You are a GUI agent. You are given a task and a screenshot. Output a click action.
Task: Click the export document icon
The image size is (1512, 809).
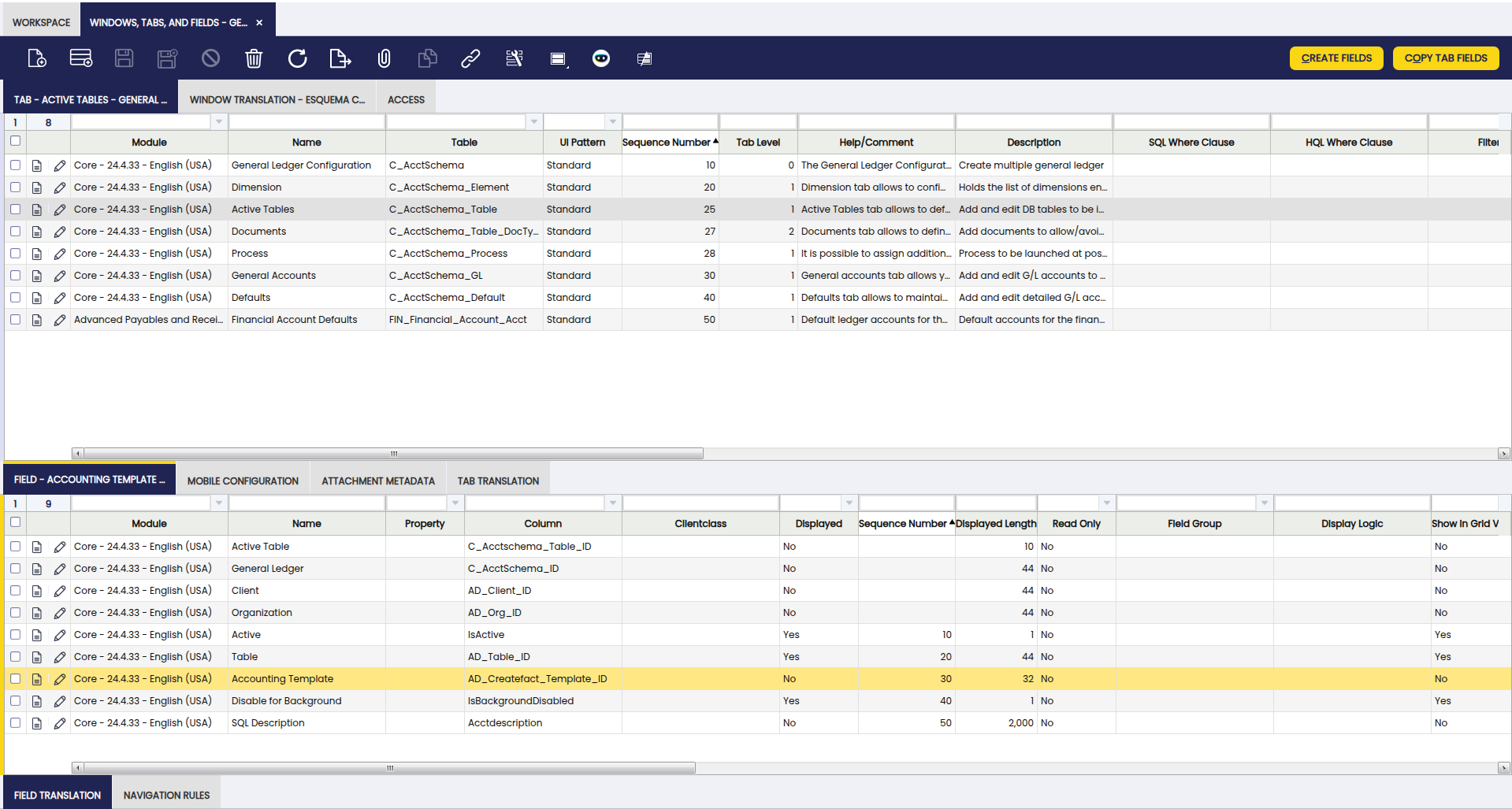click(x=340, y=58)
